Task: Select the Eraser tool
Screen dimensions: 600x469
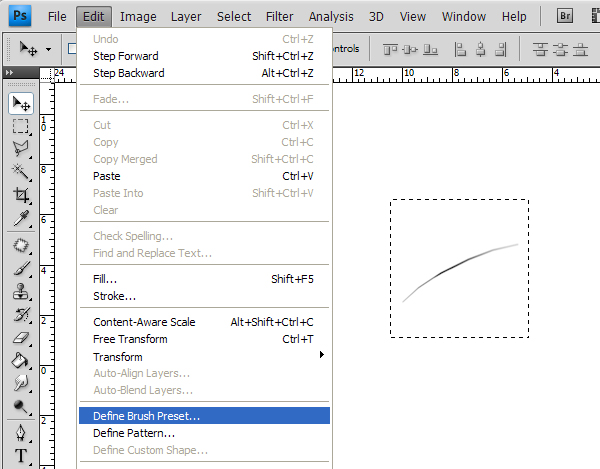Action: pyautogui.click(x=20, y=338)
